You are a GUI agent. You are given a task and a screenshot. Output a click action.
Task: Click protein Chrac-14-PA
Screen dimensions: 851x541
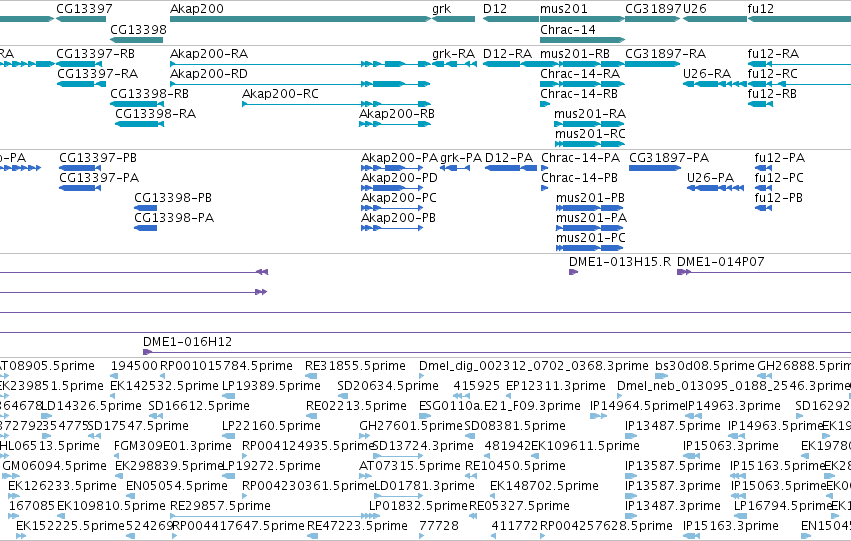581,158
